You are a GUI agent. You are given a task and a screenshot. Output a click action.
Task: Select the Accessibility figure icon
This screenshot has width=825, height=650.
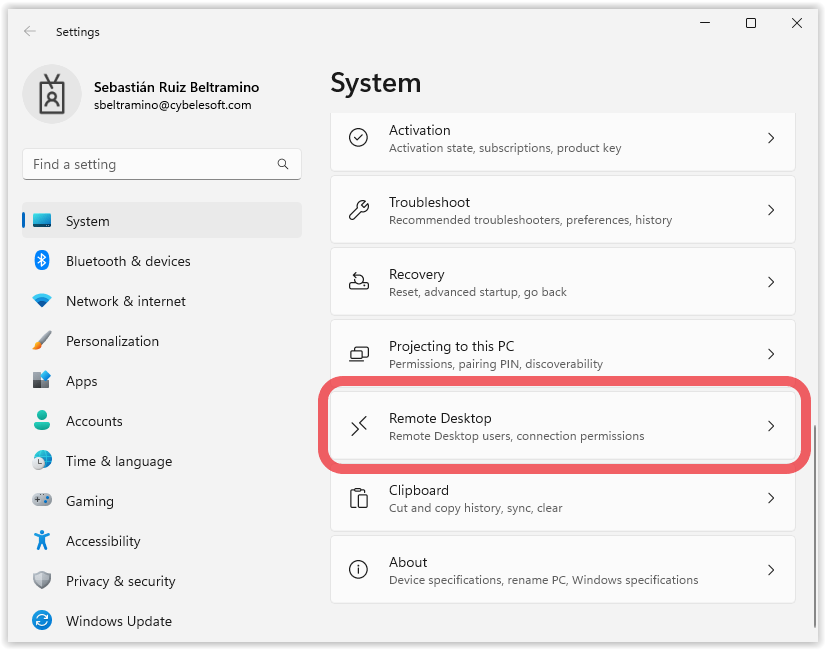click(x=41, y=541)
